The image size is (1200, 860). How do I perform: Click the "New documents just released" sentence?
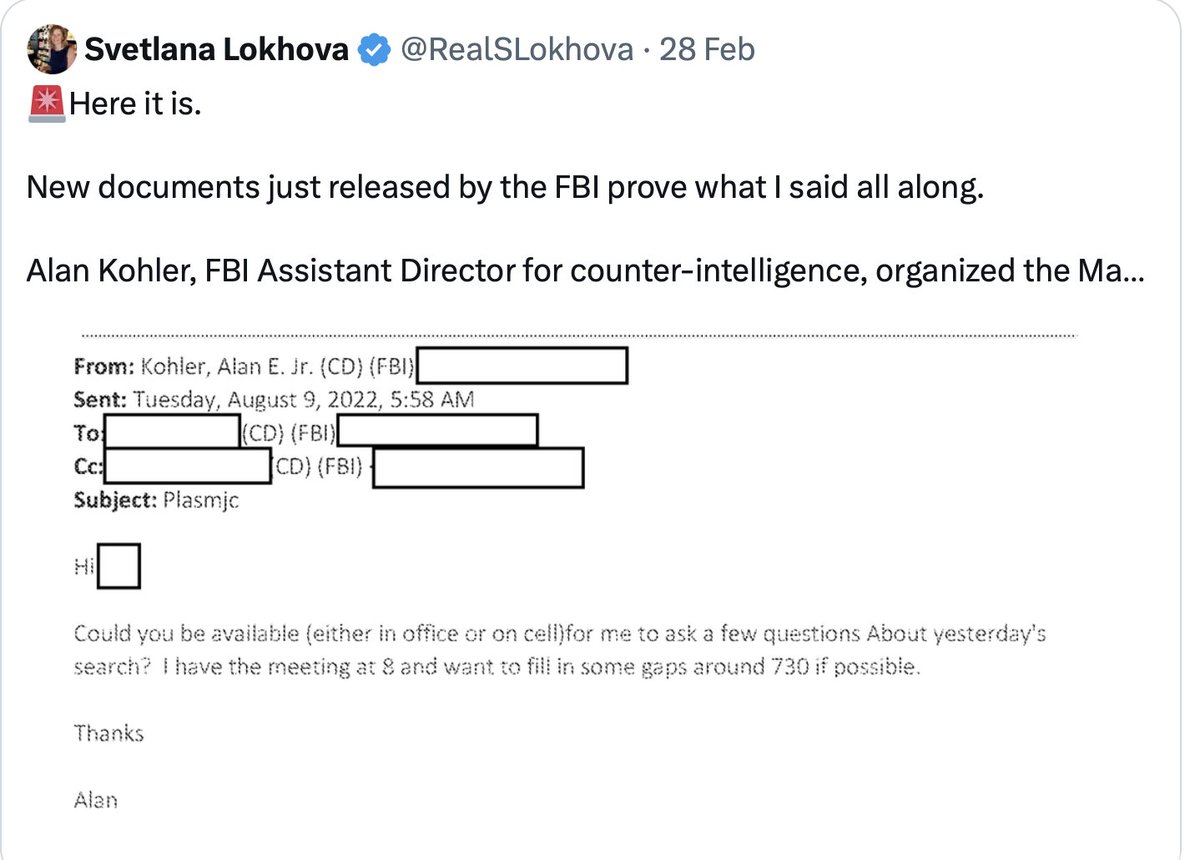click(x=505, y=187)
